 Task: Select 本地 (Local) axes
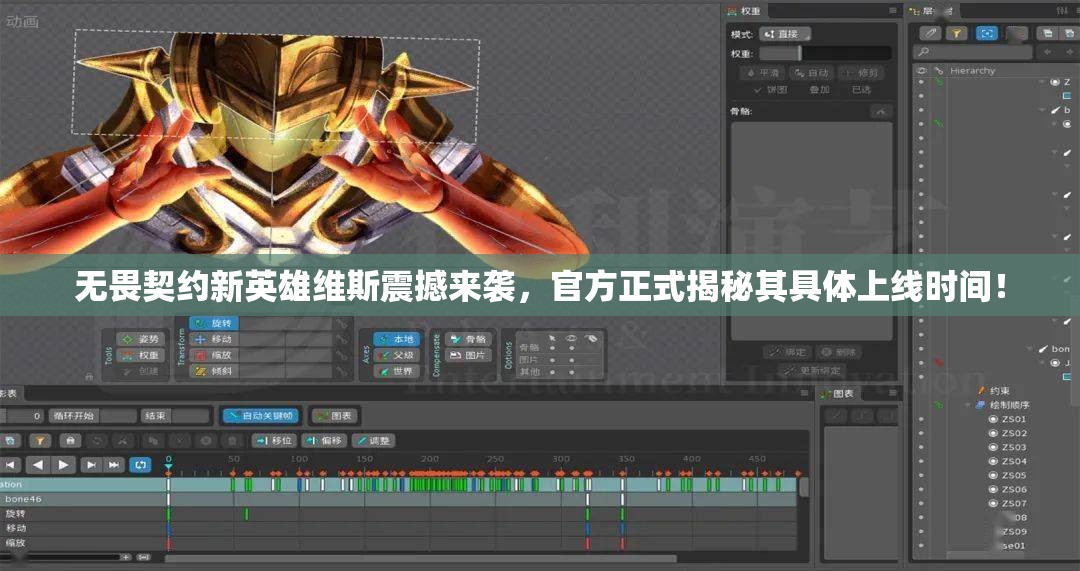pos(397,339)
